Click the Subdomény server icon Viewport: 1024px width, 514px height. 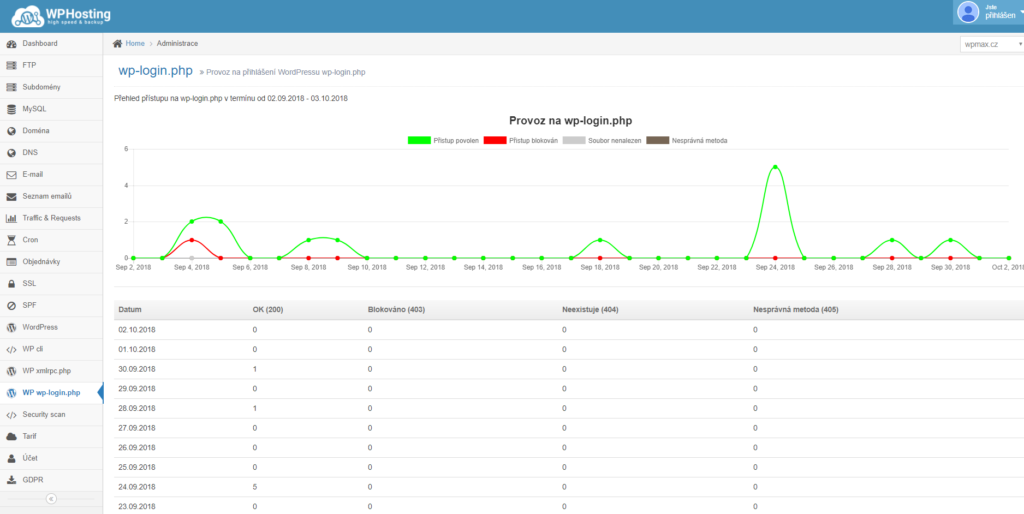11,87
